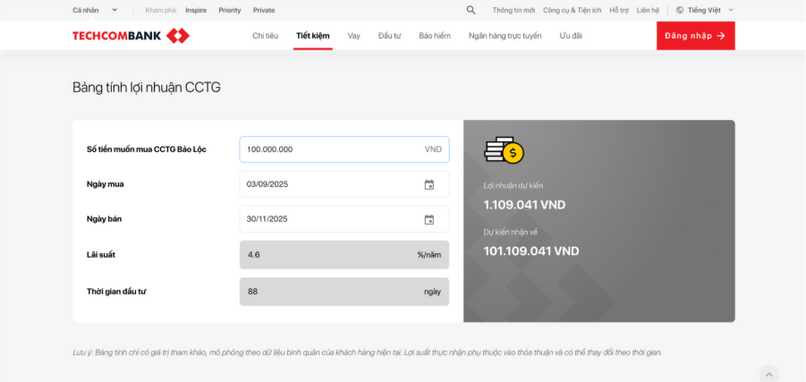Image resolution: width=806 pixels, height=382 pixels.
Task: Open the Liên hệ link
Action: point(648,10)
